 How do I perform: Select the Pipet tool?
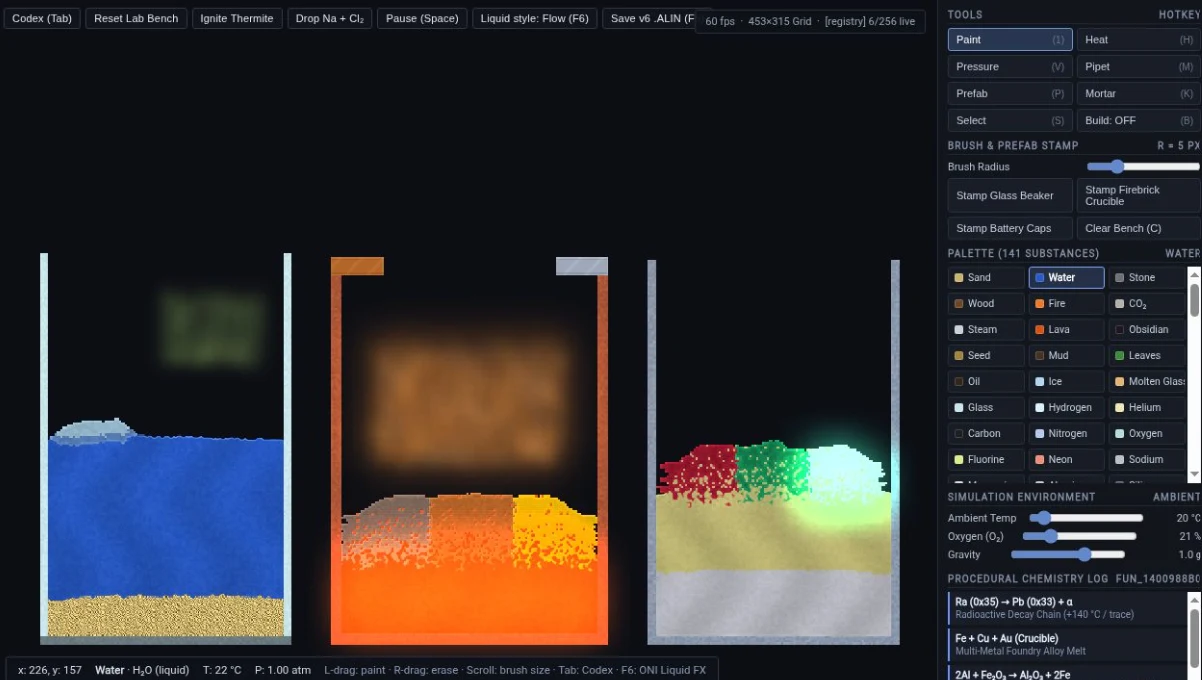1139,66
